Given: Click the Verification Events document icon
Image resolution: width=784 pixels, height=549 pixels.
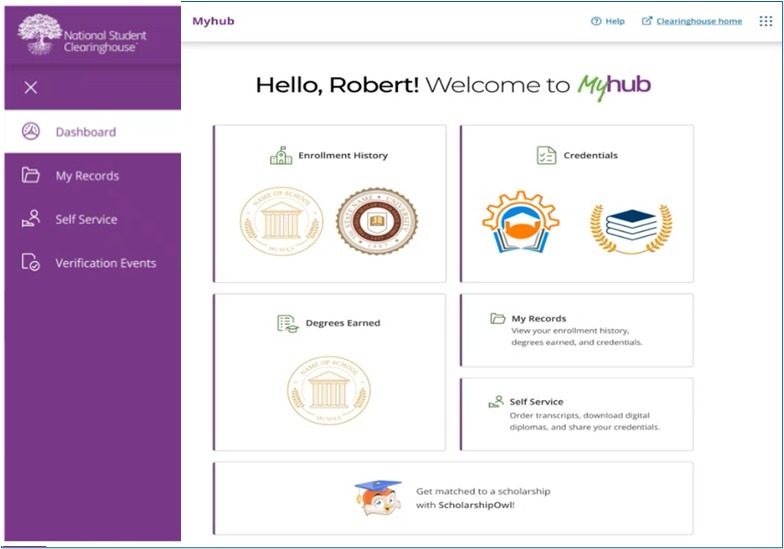Looking at the screenshot, I should [31, 263].
